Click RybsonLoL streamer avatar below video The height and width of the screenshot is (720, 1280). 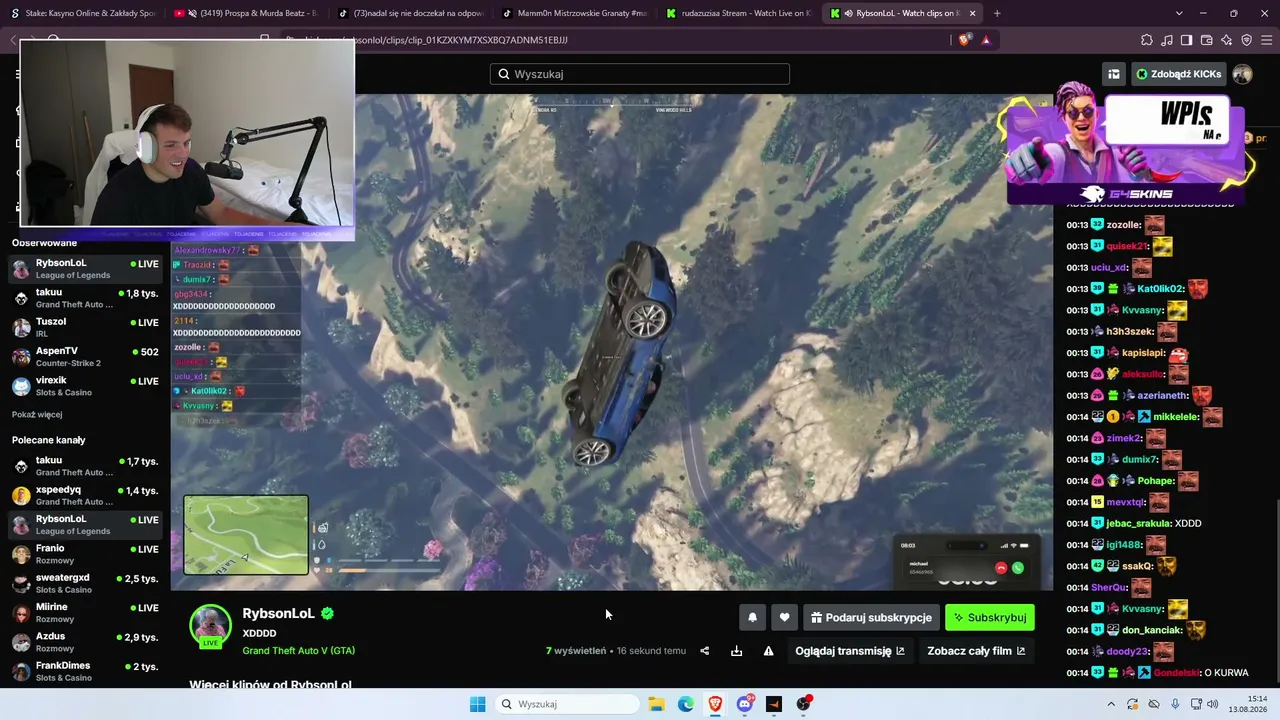click(210, 626)
